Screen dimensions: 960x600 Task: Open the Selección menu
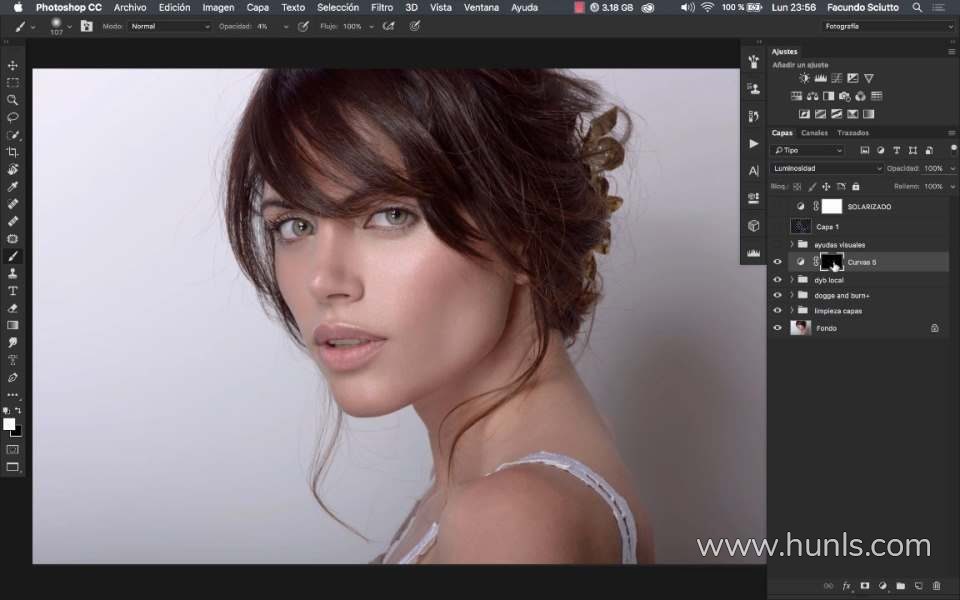[x=337, y=7]
